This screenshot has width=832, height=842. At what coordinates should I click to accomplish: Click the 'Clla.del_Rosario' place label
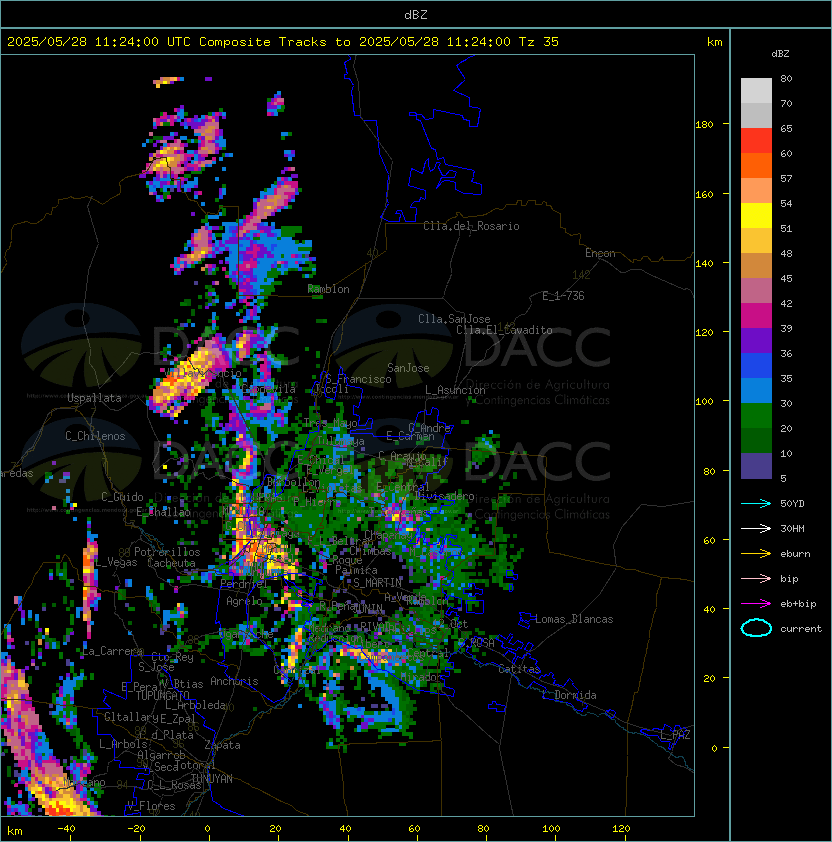click(471, 226)
